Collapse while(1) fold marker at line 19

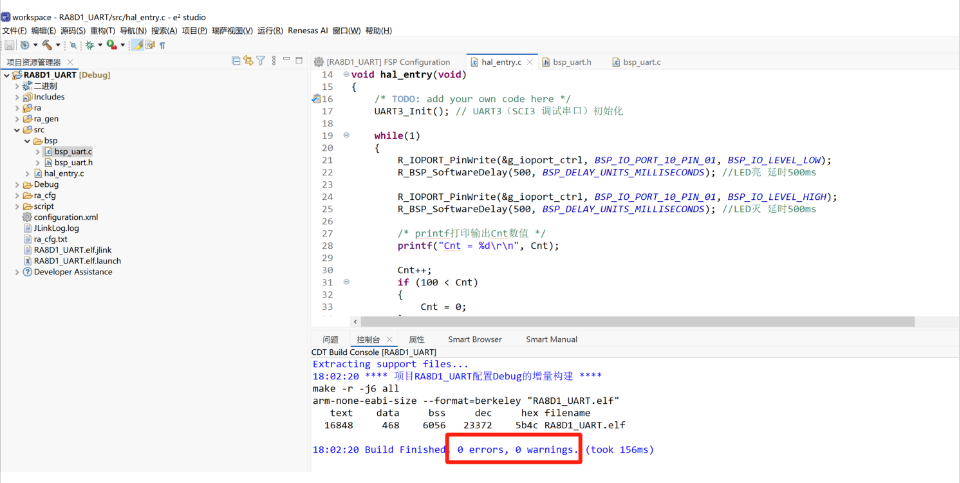347,135
